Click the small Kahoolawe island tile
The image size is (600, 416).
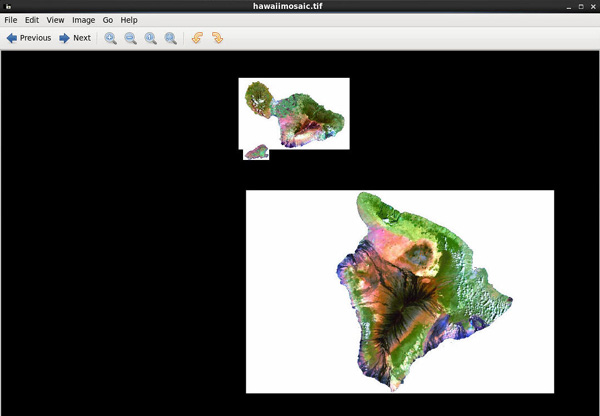tap(256, 153)
